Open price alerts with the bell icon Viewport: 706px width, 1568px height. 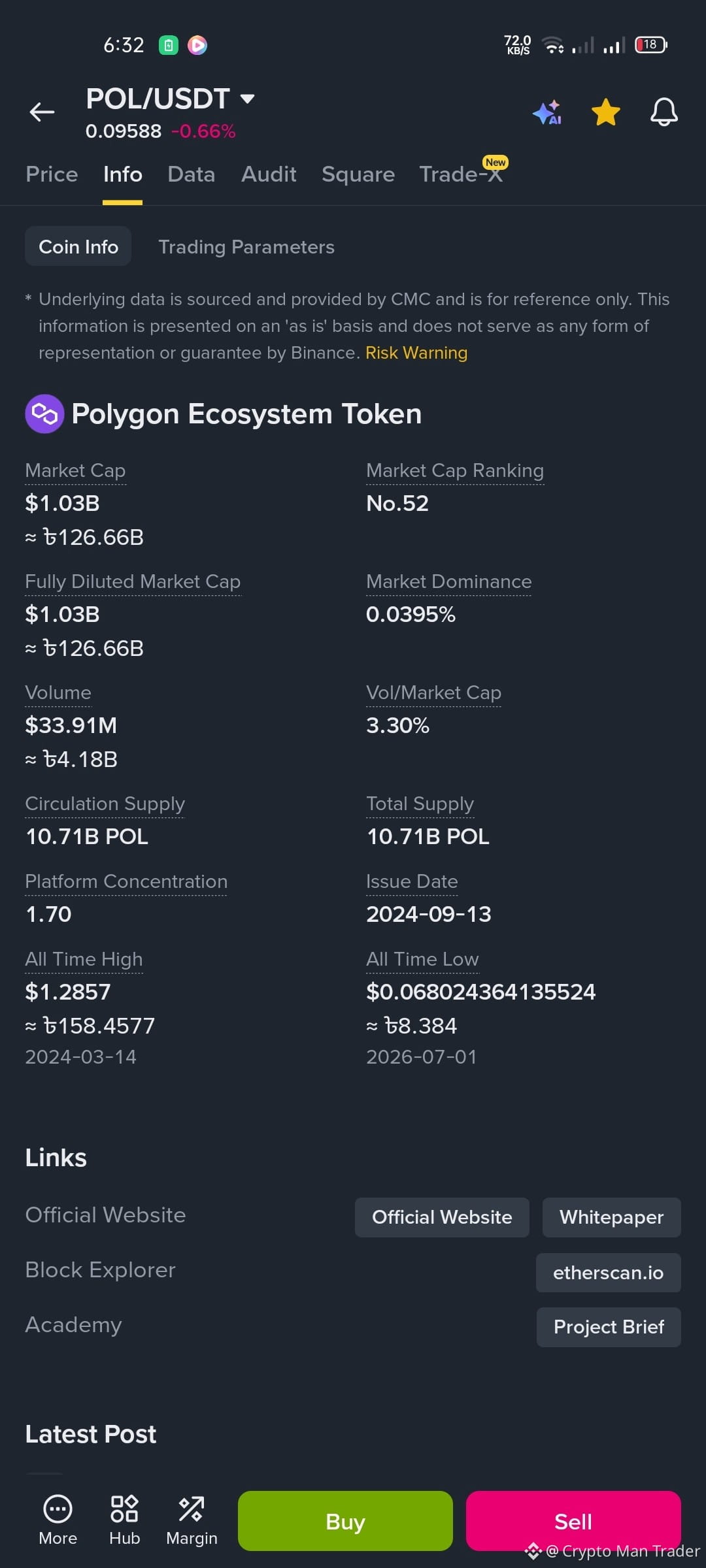(664, 112)
